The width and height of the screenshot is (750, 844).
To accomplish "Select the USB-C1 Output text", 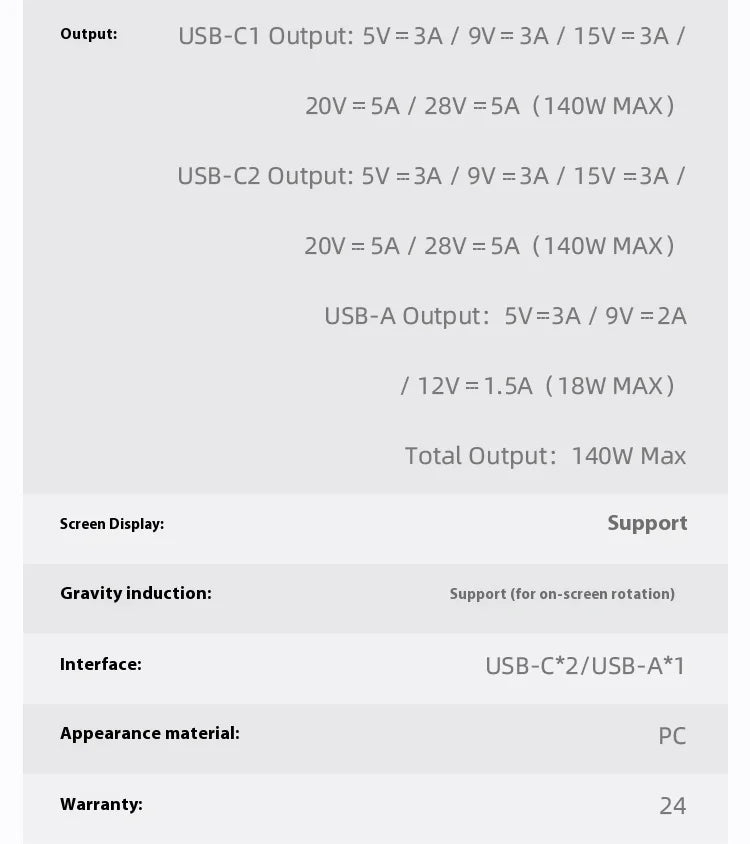I will (x=265, y=36).
